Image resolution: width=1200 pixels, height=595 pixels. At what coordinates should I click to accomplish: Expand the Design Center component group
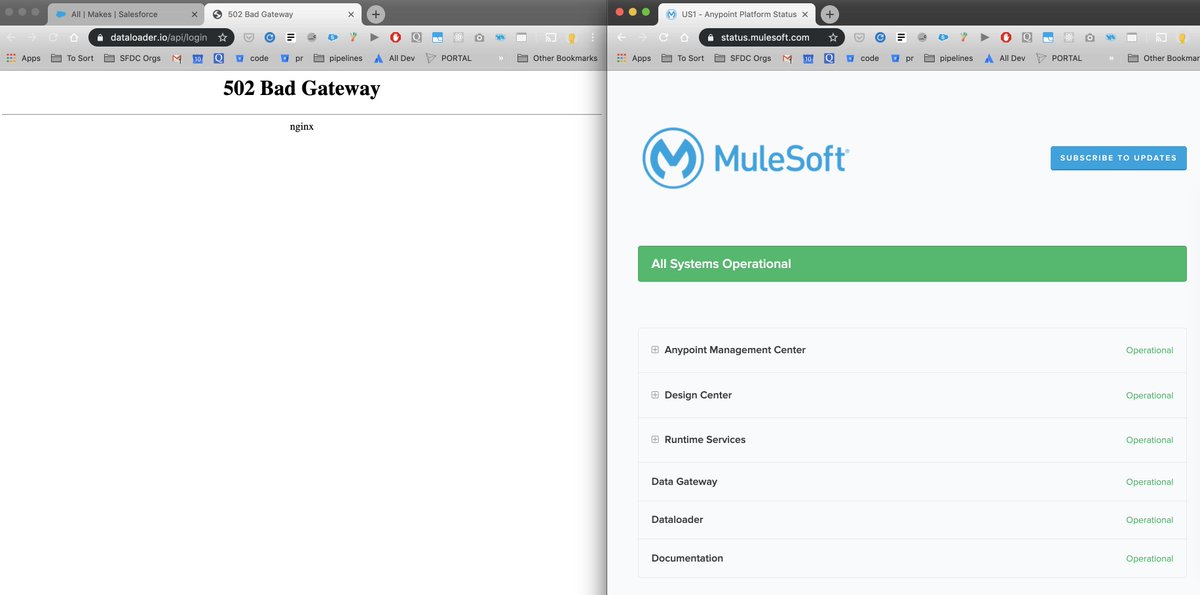(655, 395)
